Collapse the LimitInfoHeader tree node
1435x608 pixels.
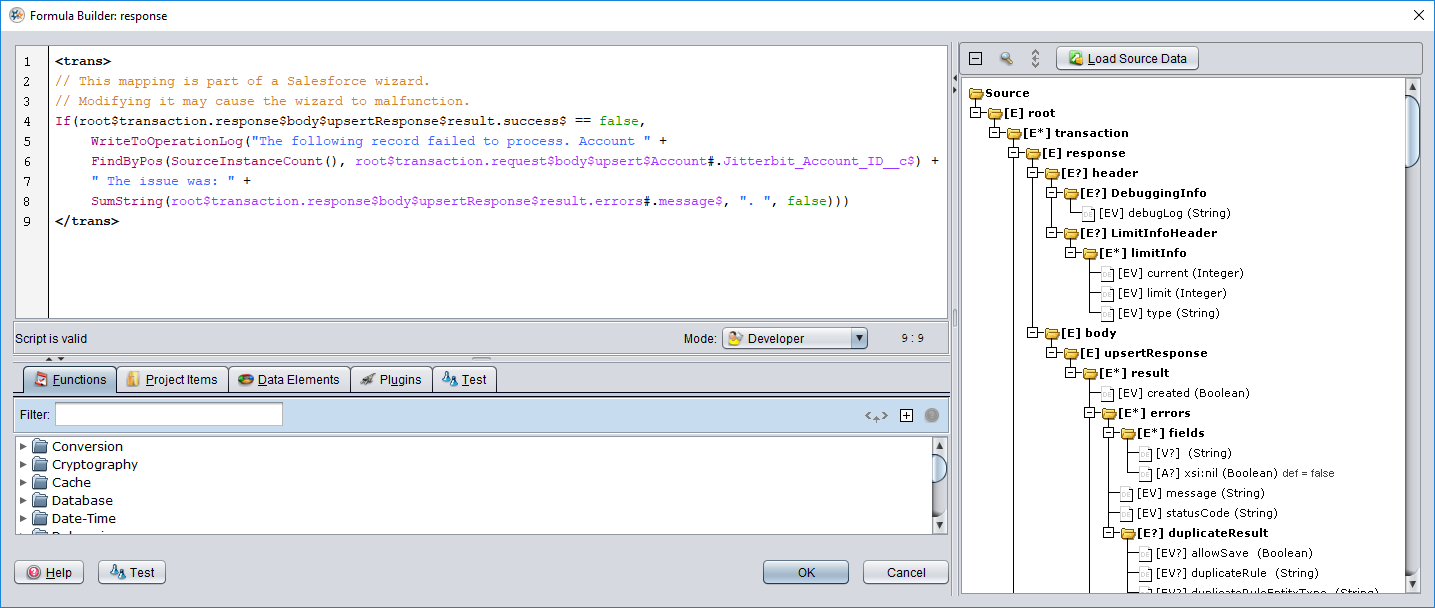(x=1052, y=233)
